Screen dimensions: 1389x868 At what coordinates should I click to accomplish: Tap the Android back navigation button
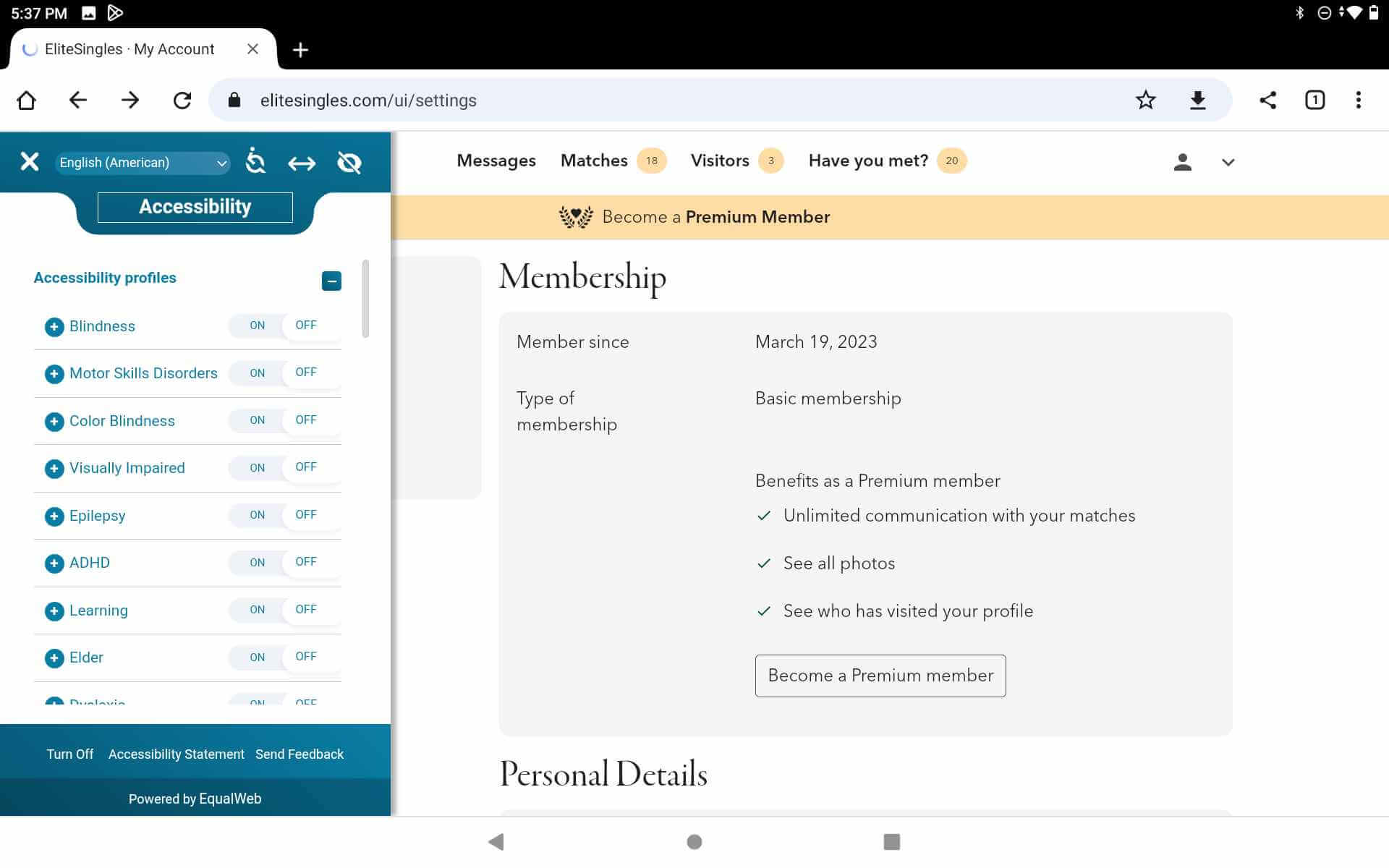(496, 842)
